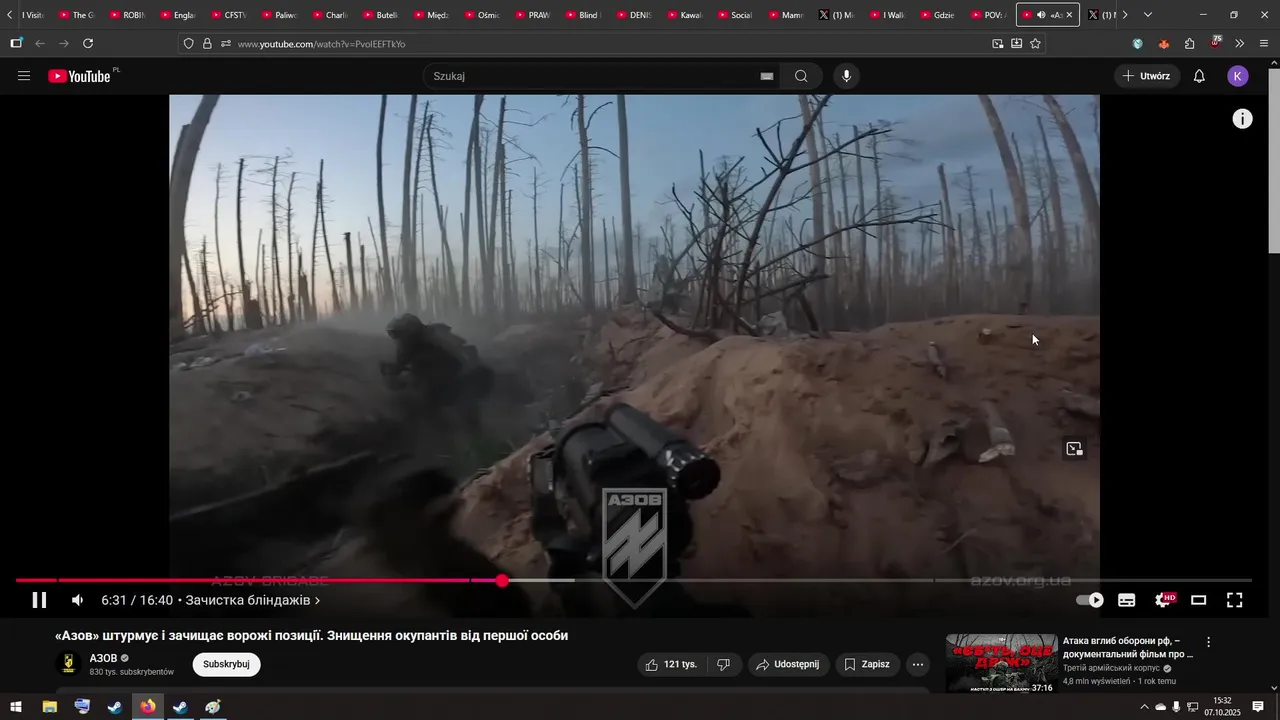Switch to theater mode
This screenshot has height=720, width=1280.
[x=1198, y=600]
